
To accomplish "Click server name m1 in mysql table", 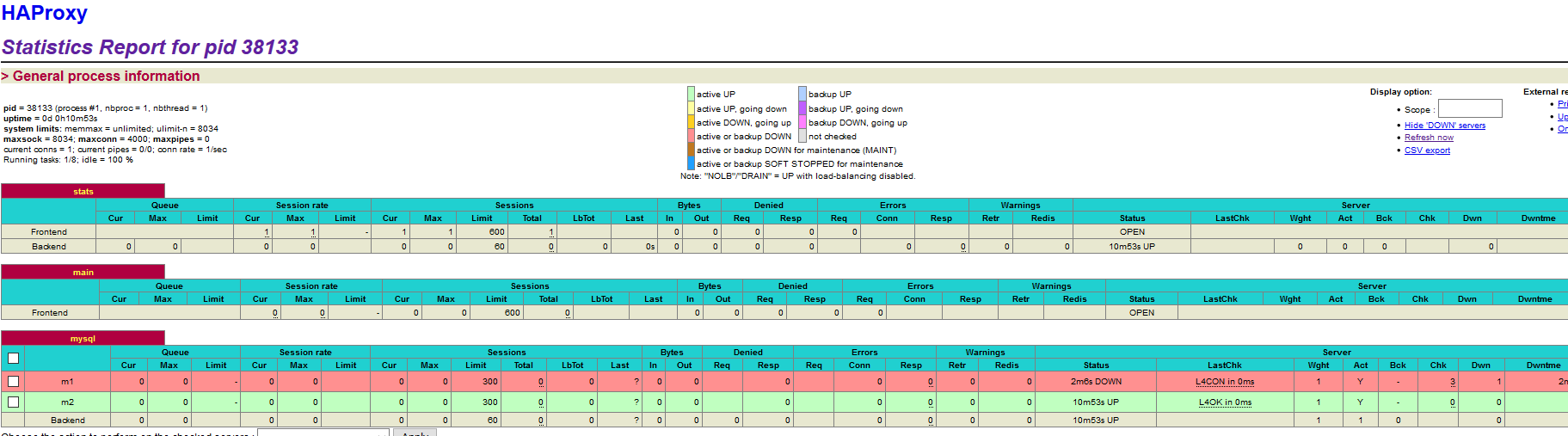I will pyautogui.click(x=67, y=381).
